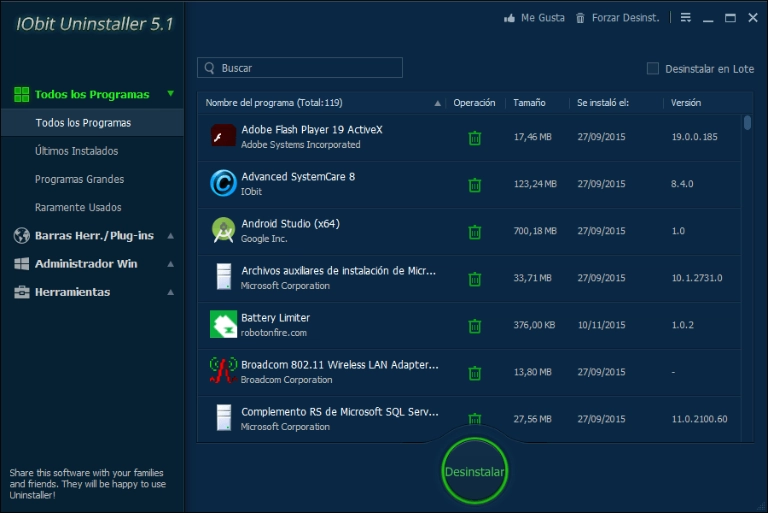This screenshot has width=768, height=513.
Task: Click the trash icon for Android Studio (x64)
Action: [475, 232]
